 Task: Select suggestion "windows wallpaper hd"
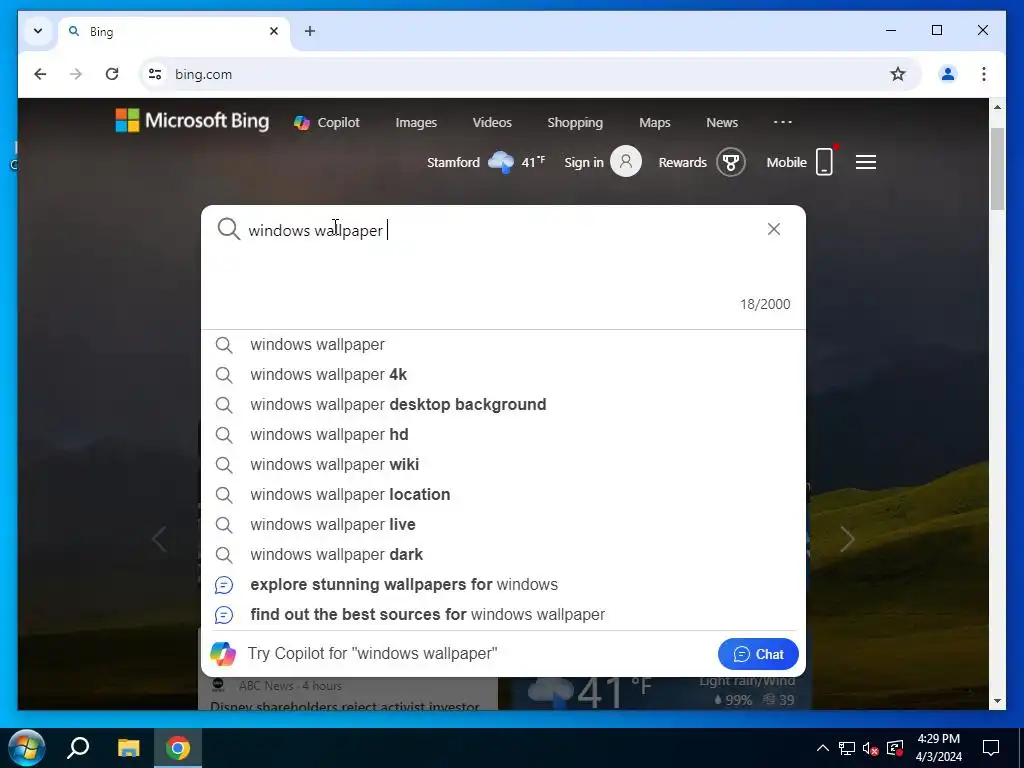[x=503, y=434]
